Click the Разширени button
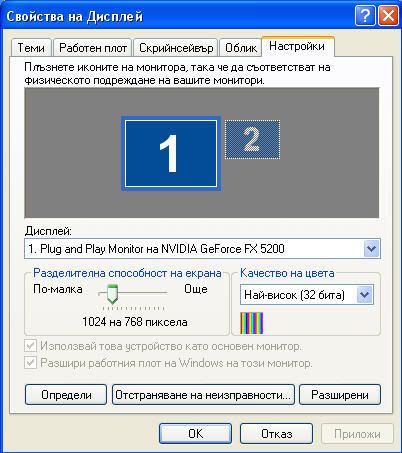This screenshot has width=402, height=453. click(340, 395)
